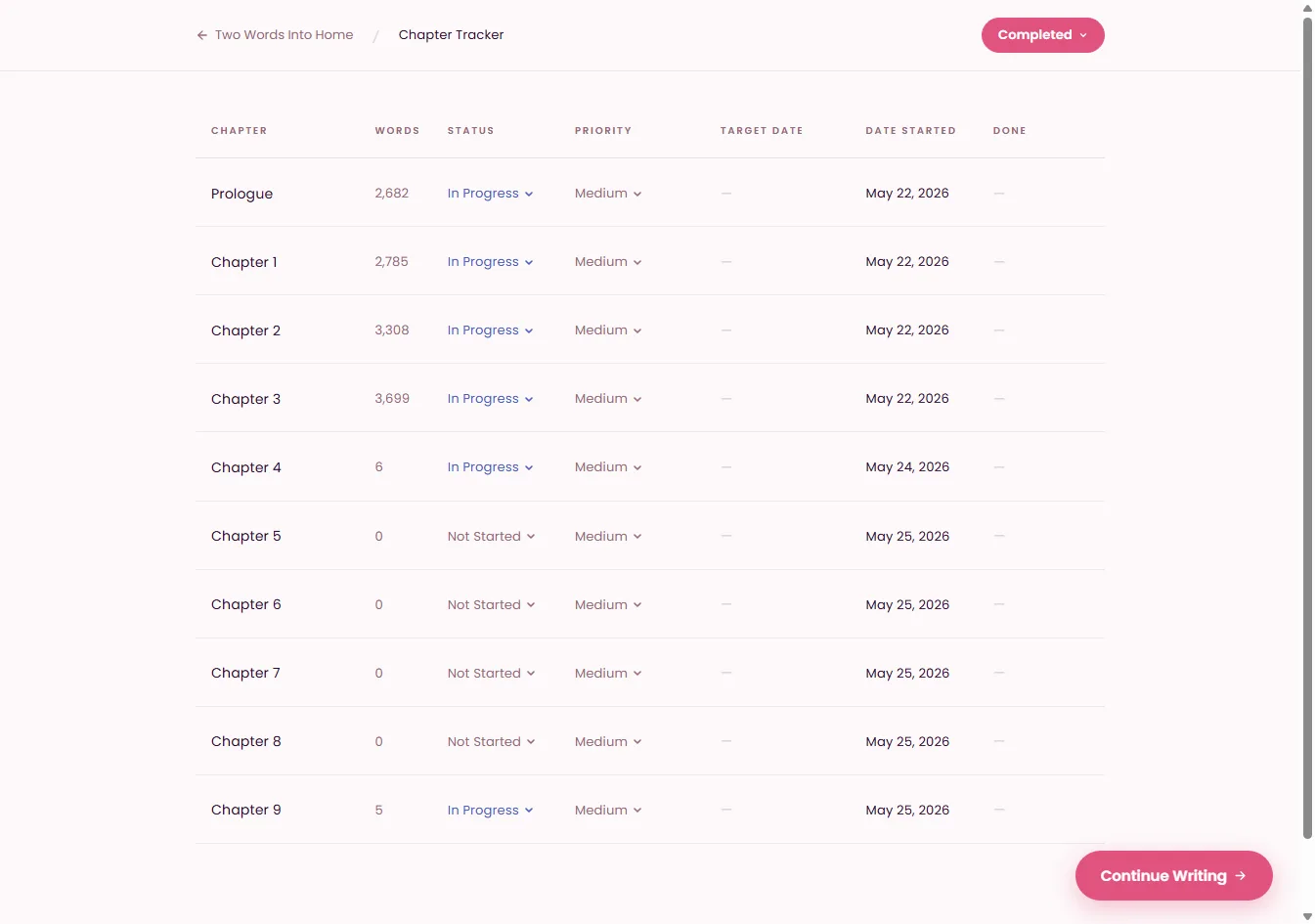
Task: Select the Chapter 2 name
Action: (245, 330)
